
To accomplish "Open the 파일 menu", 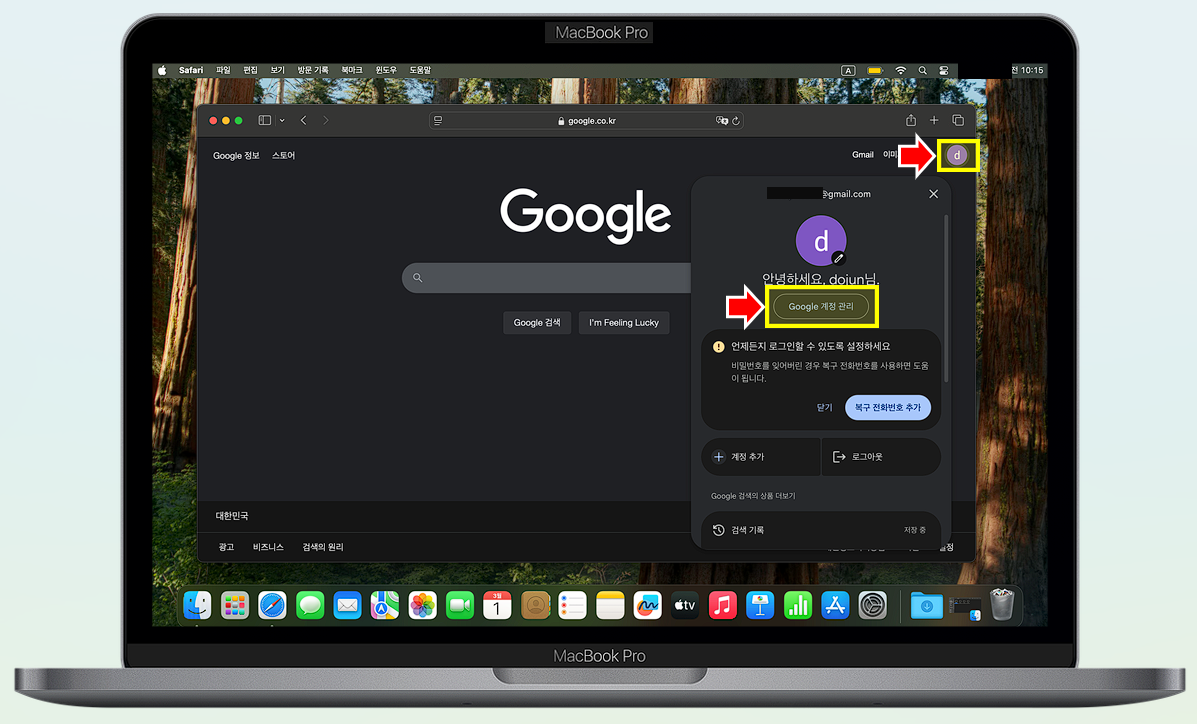I will click(223, 70).
